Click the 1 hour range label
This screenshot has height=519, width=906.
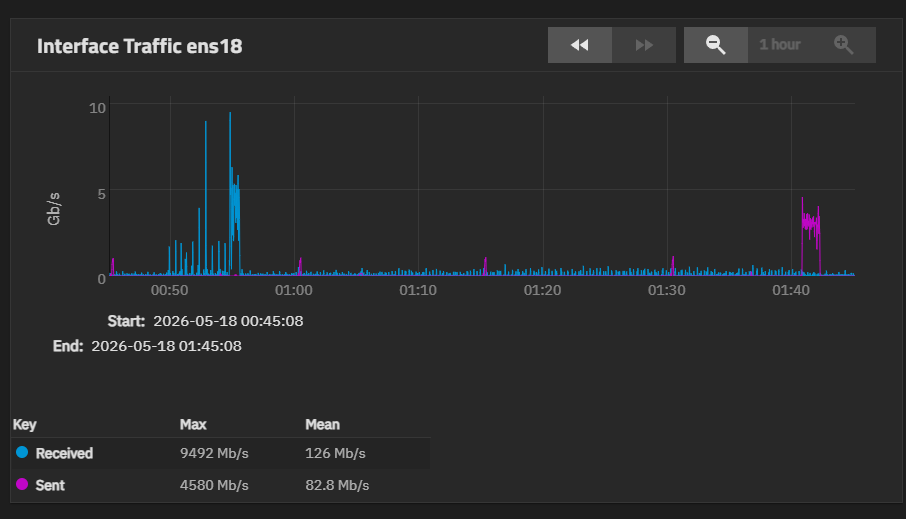(x=780, y=45)
